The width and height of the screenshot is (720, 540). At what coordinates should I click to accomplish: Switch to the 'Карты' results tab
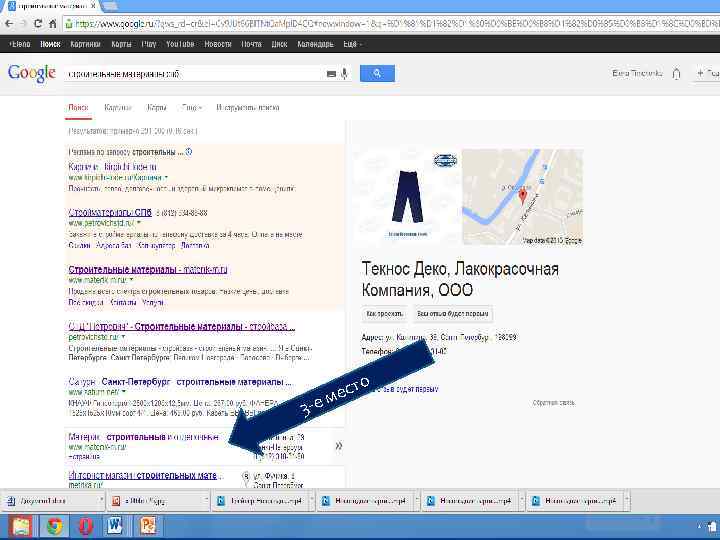pos(156,108)
